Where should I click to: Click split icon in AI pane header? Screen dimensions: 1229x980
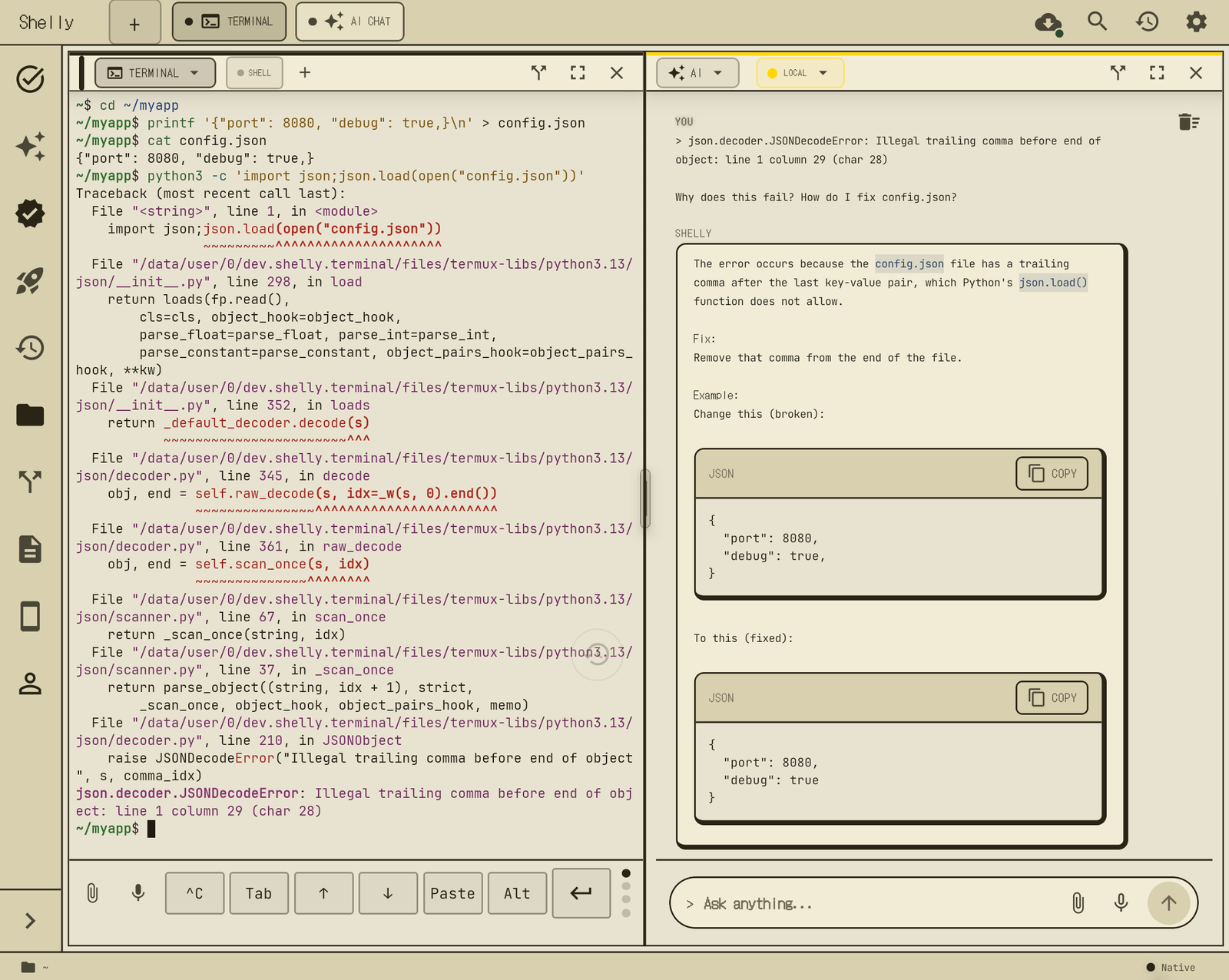pos(1118,72)
